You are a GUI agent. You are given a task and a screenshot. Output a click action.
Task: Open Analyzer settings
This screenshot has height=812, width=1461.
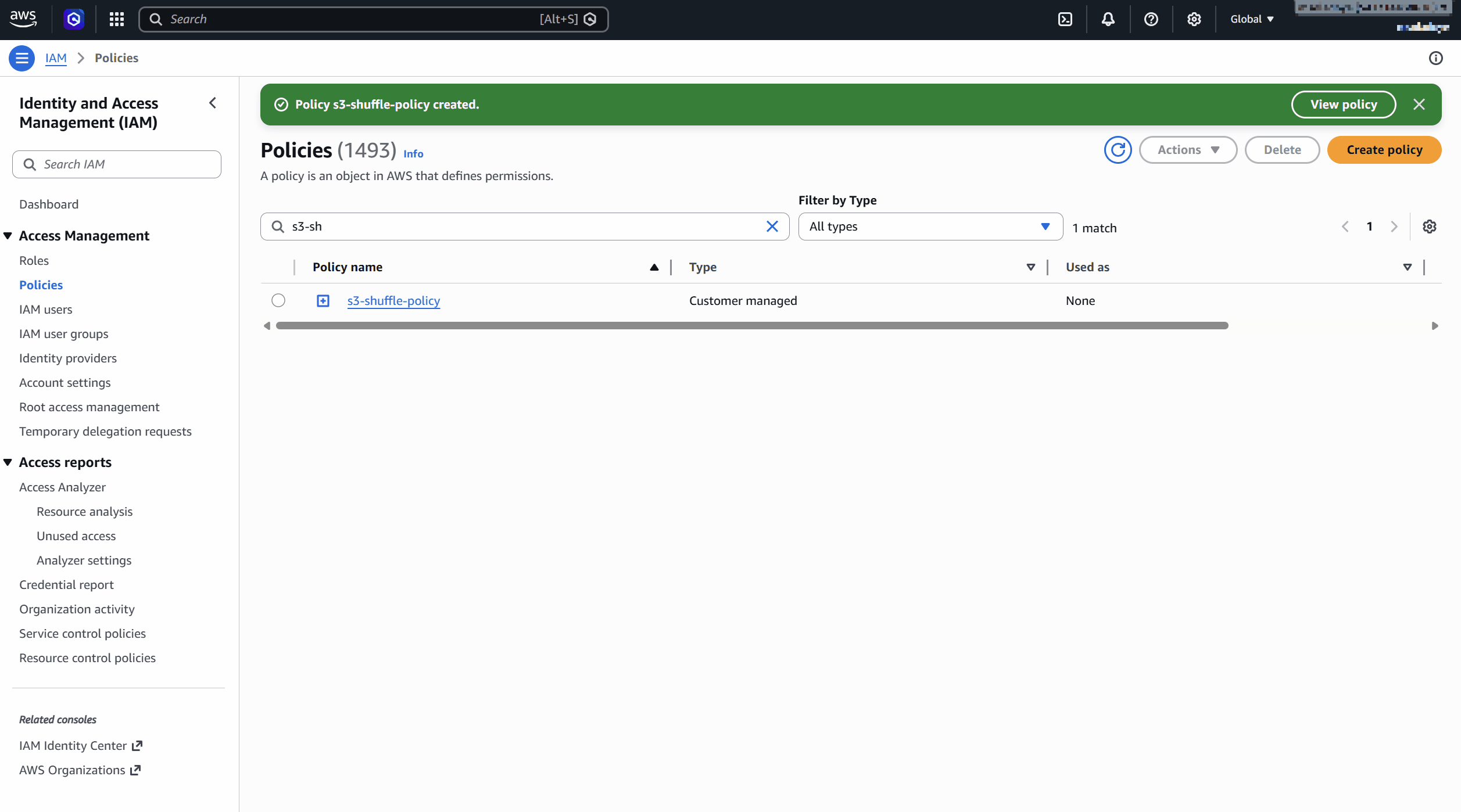(x=84, y=561)
